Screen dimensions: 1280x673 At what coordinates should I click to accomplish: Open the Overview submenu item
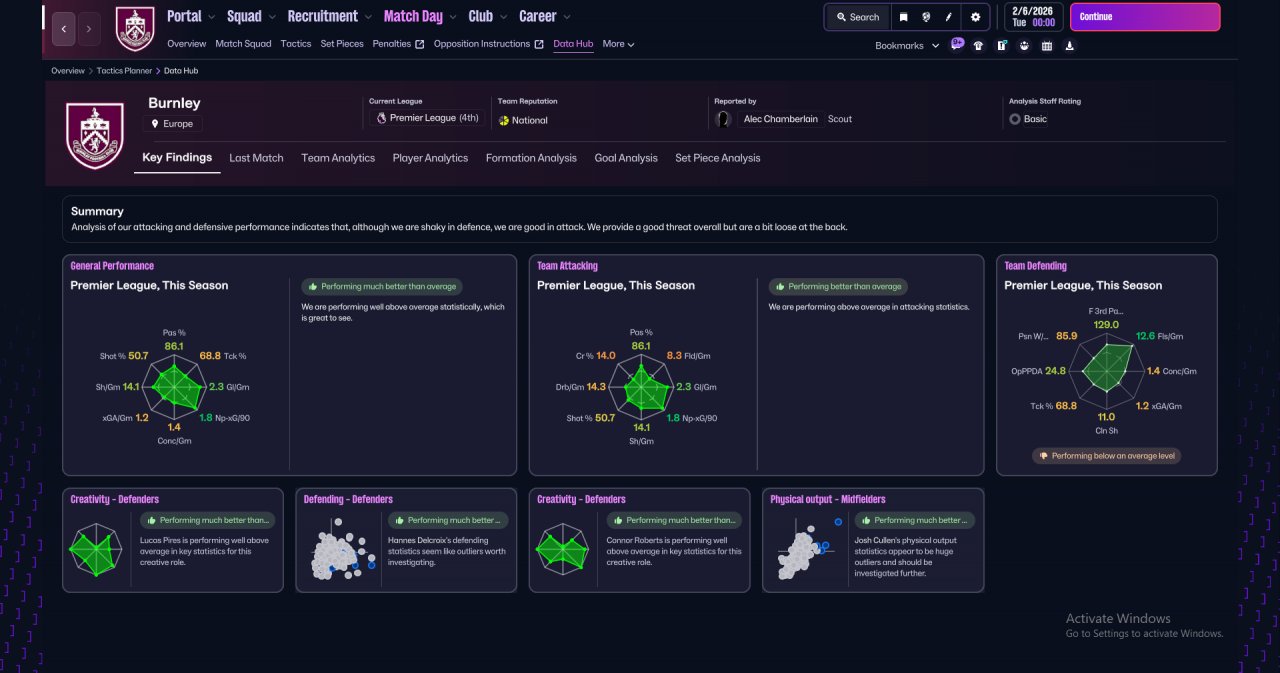(187, 44)
